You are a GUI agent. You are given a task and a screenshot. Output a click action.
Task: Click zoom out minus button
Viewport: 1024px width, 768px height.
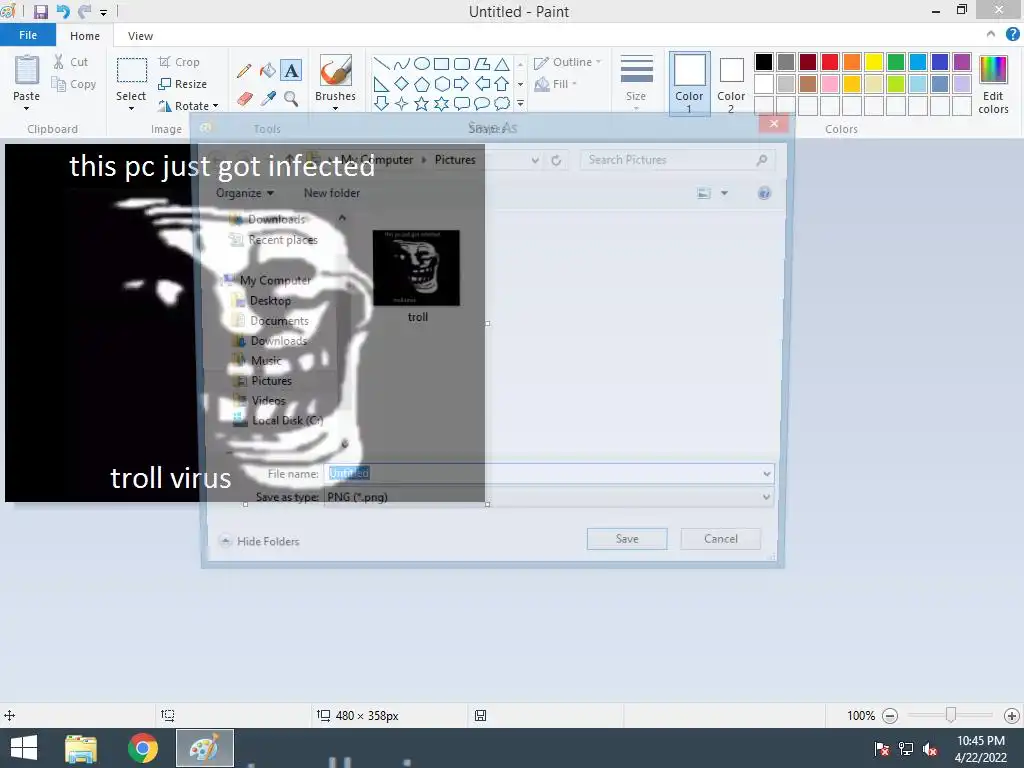[889, 716]
